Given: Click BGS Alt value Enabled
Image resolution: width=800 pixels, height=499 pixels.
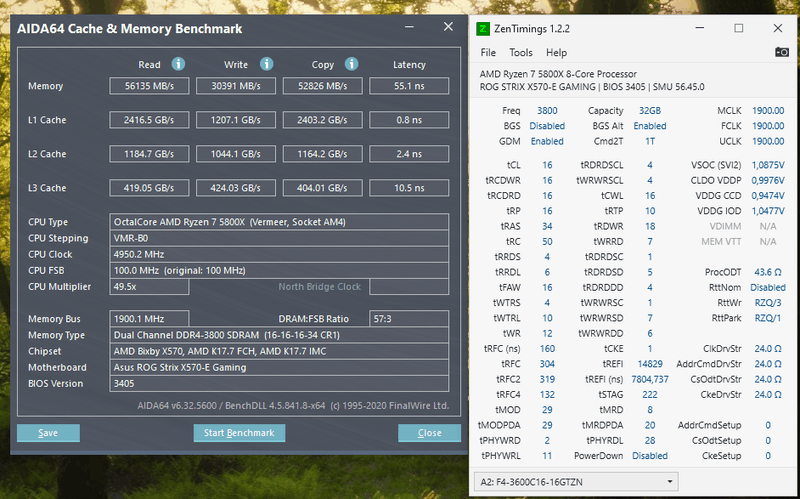Looking at the screenshot, I should click(650, 126).
